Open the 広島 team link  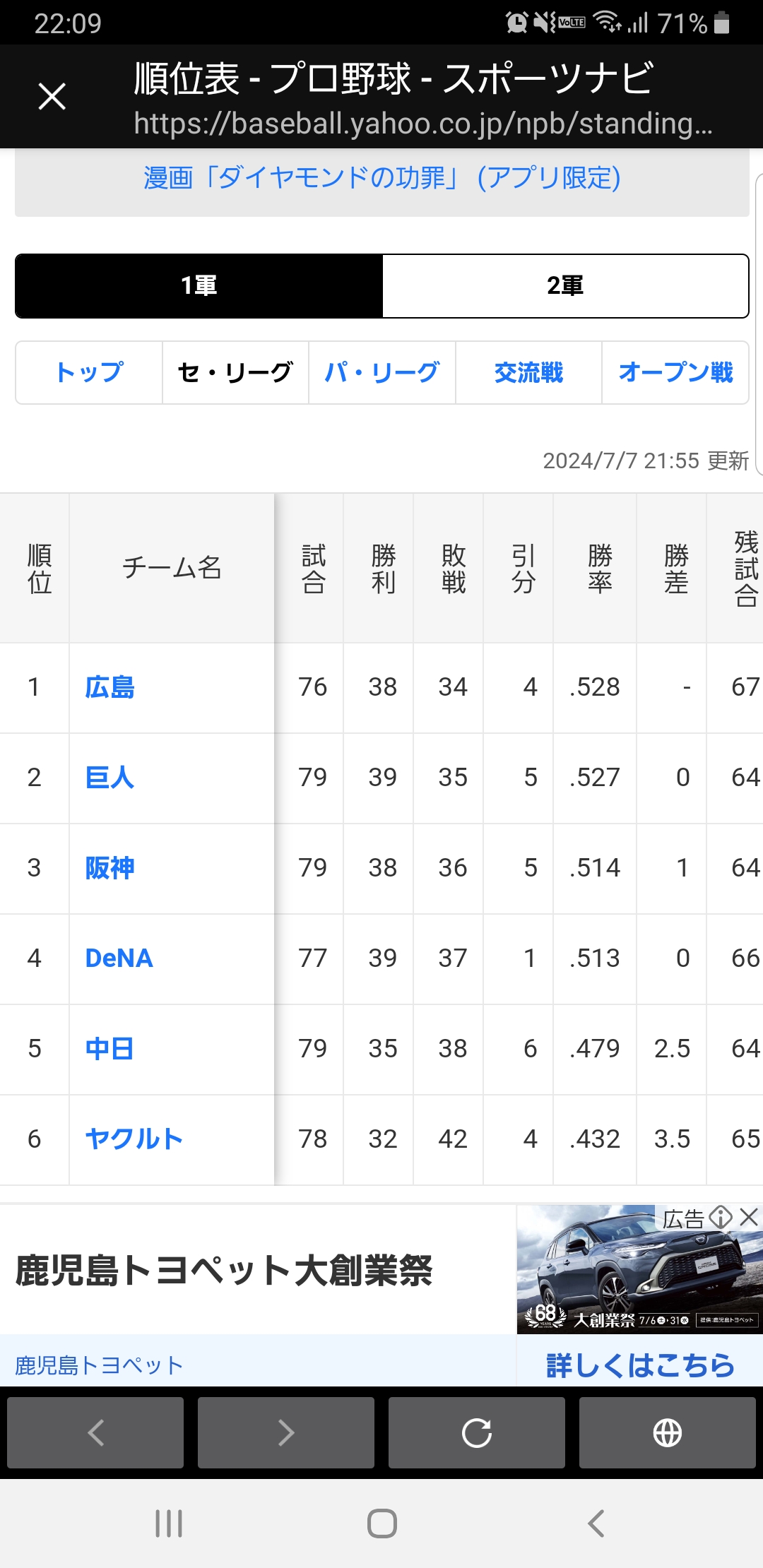[x=110, y=687]
